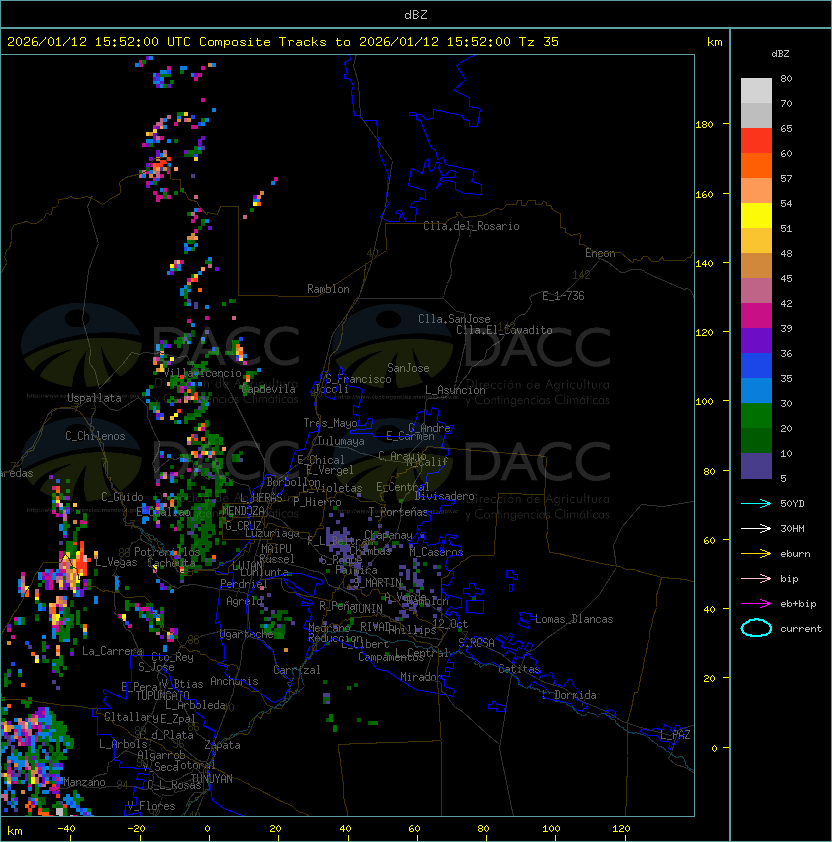832x842 pixels.
Task: Click the '30HM' legend label
Action: click(792, 528)
